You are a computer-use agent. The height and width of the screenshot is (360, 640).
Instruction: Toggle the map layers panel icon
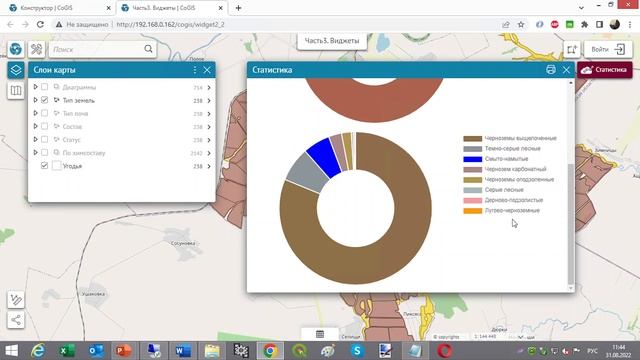click(x=16, y=70)
